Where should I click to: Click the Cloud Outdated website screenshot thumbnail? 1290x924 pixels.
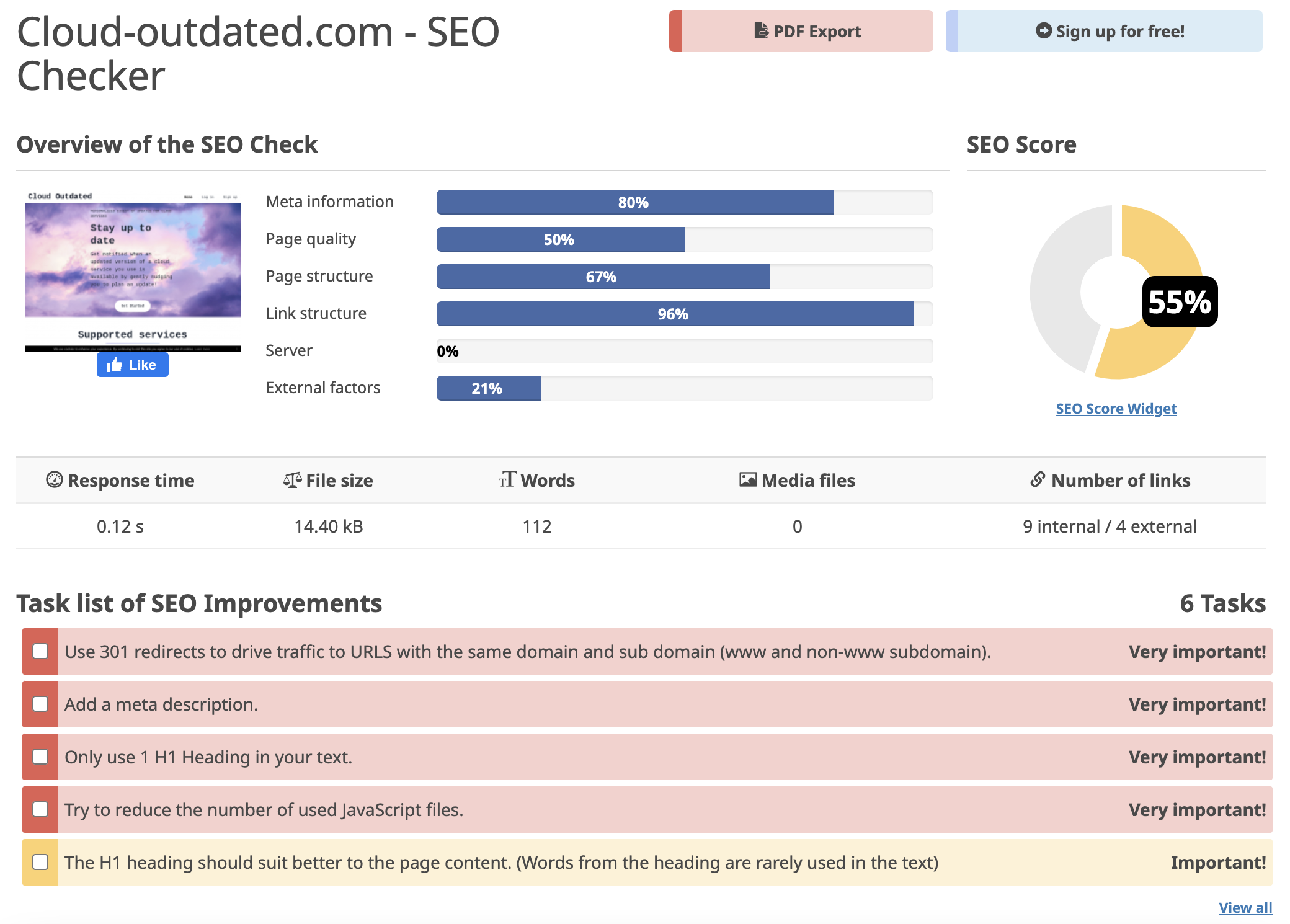coord(132,271)
